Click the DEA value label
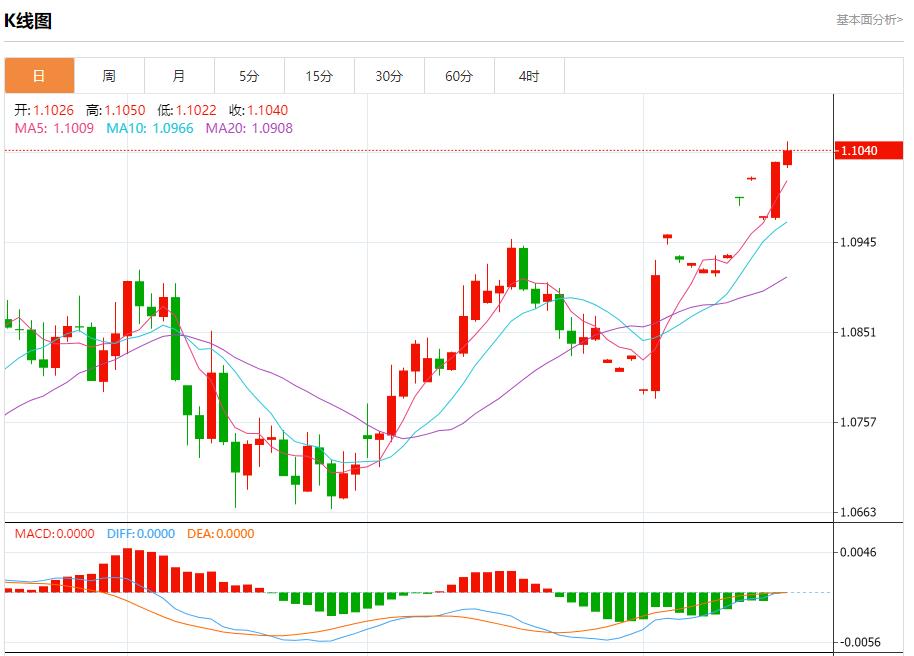 click(220, 534)
